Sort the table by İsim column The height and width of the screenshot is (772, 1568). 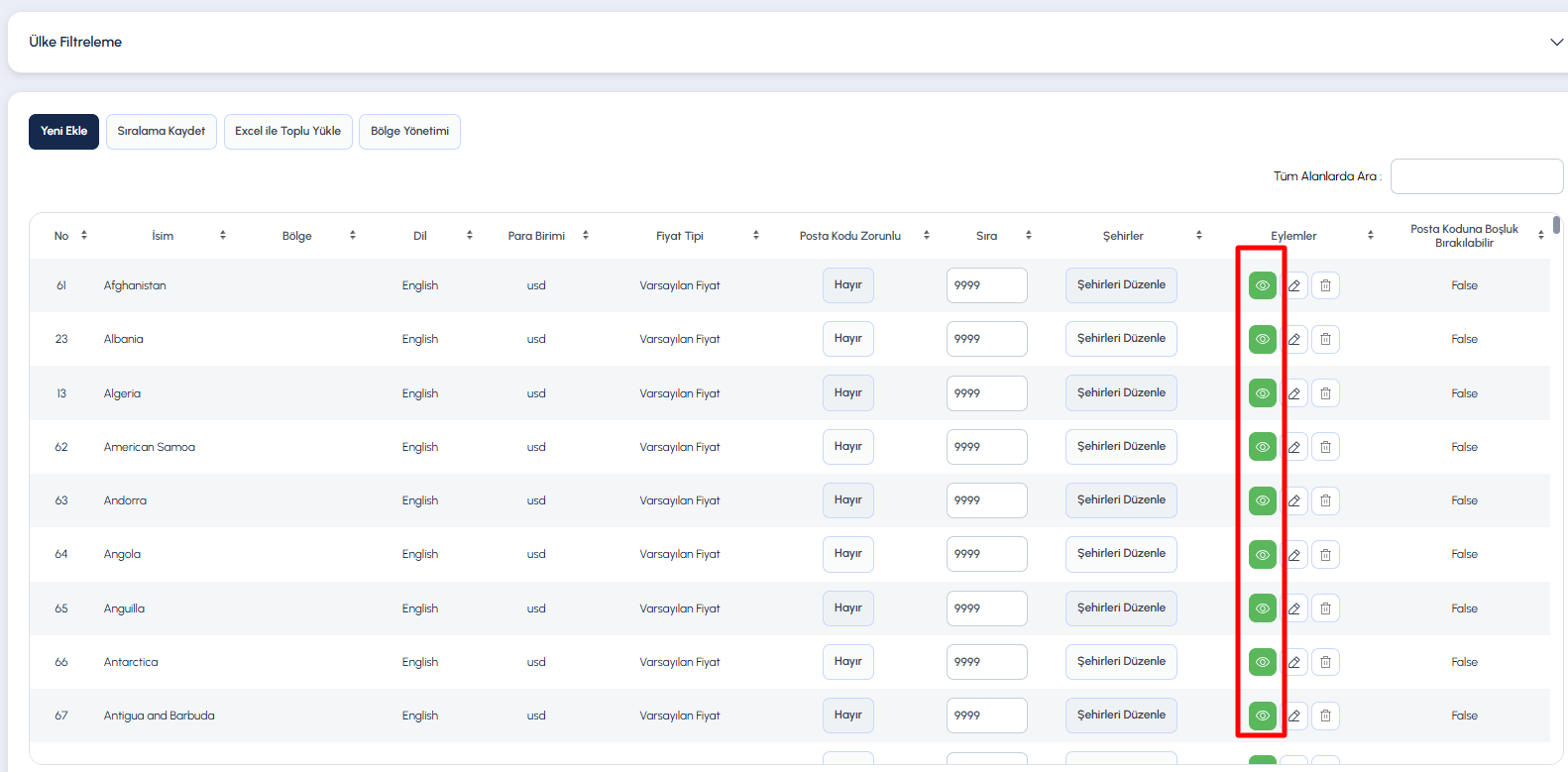pyautogui.click(x=223, y=236)
